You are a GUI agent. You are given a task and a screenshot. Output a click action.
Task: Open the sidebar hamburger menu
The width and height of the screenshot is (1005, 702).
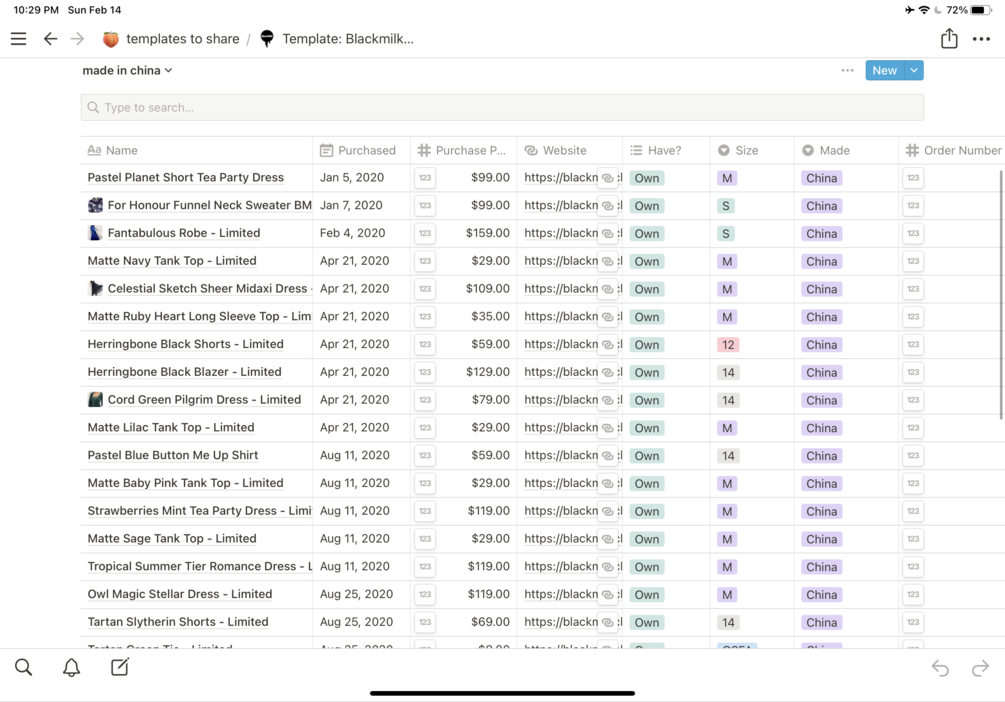pos(18,39)
